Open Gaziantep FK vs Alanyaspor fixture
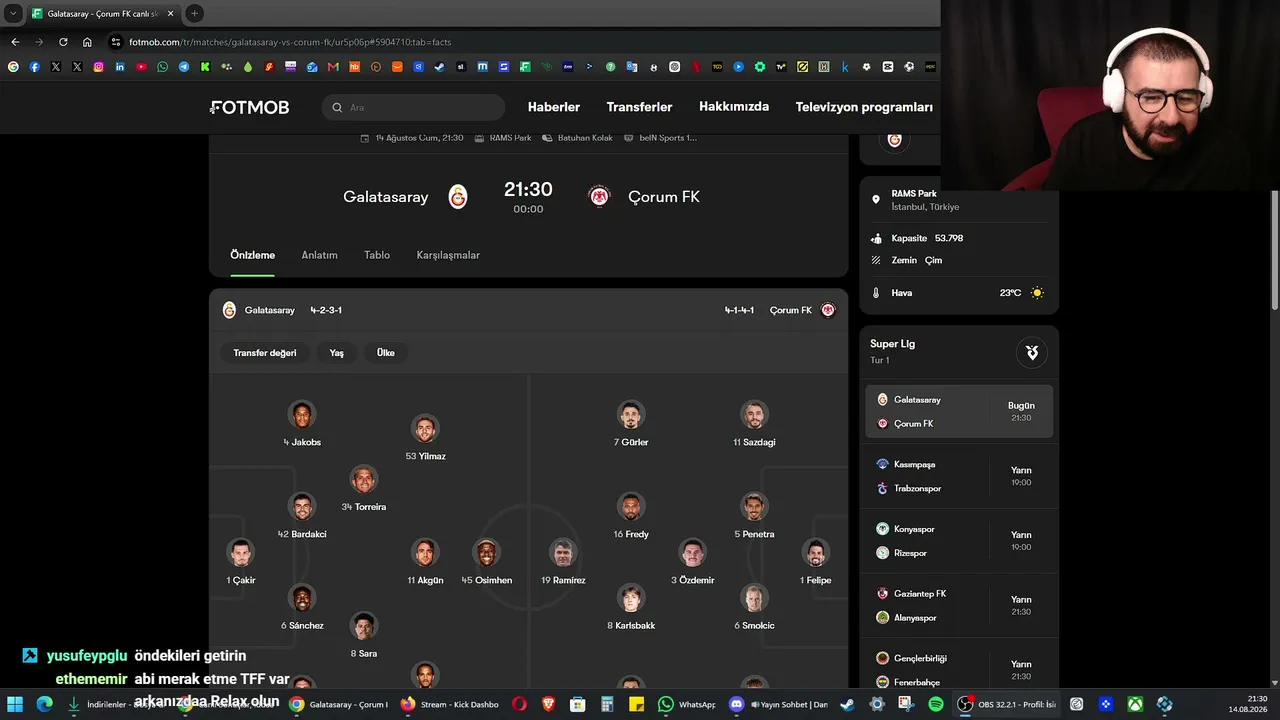The height and width of the screenshot is (720, 1280). pyautogui.click(x=959, y=606)
